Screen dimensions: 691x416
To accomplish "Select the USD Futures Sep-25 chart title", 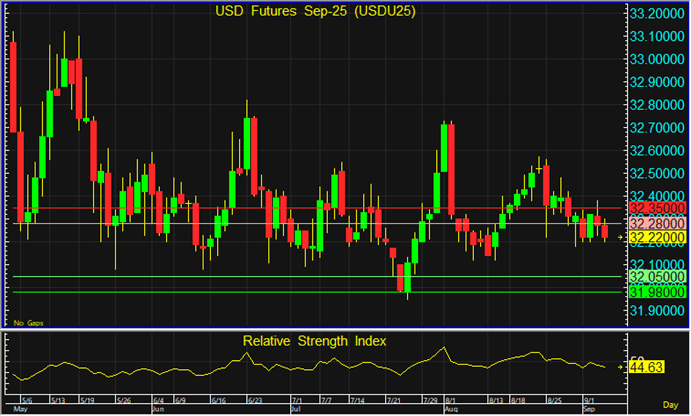I will coord(314,12).
